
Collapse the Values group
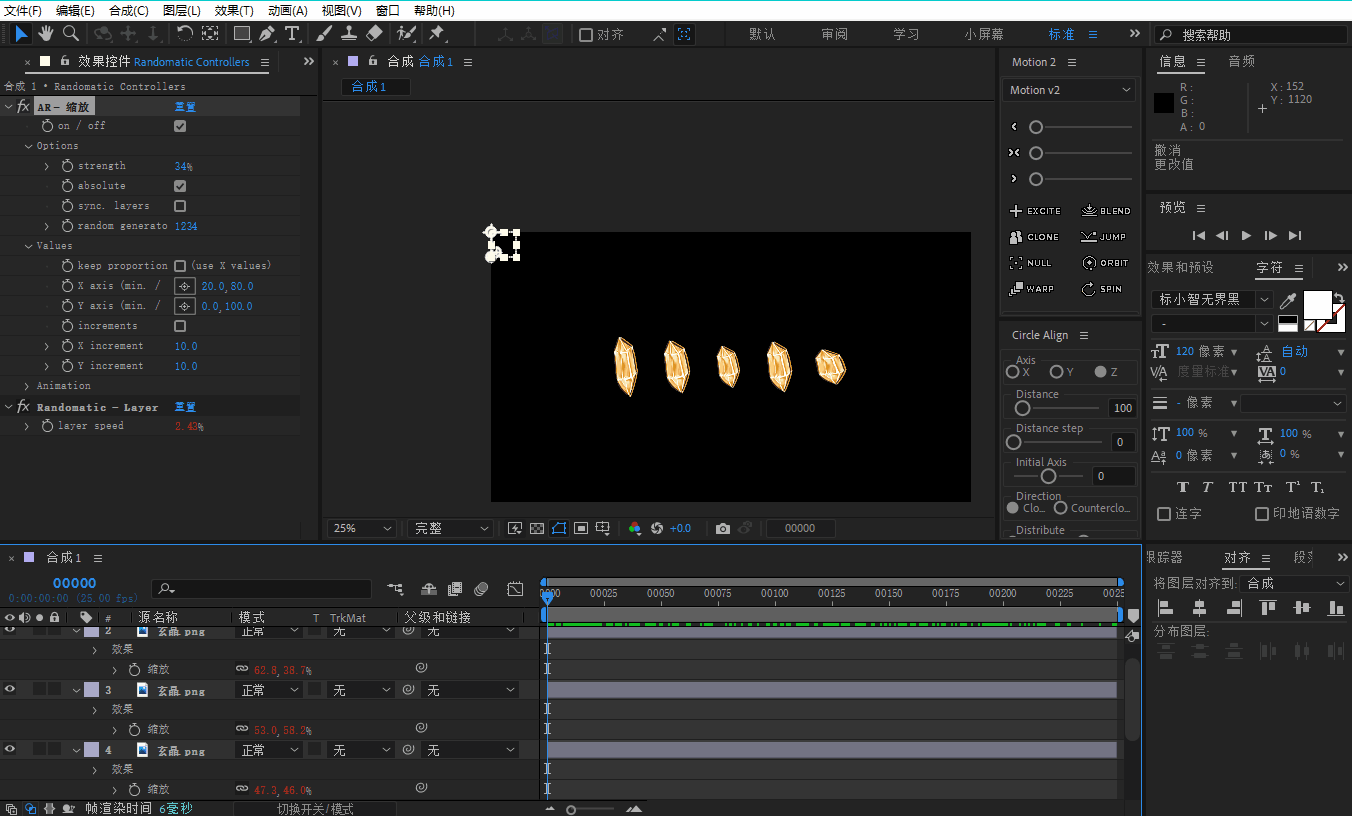pos(29,246)
